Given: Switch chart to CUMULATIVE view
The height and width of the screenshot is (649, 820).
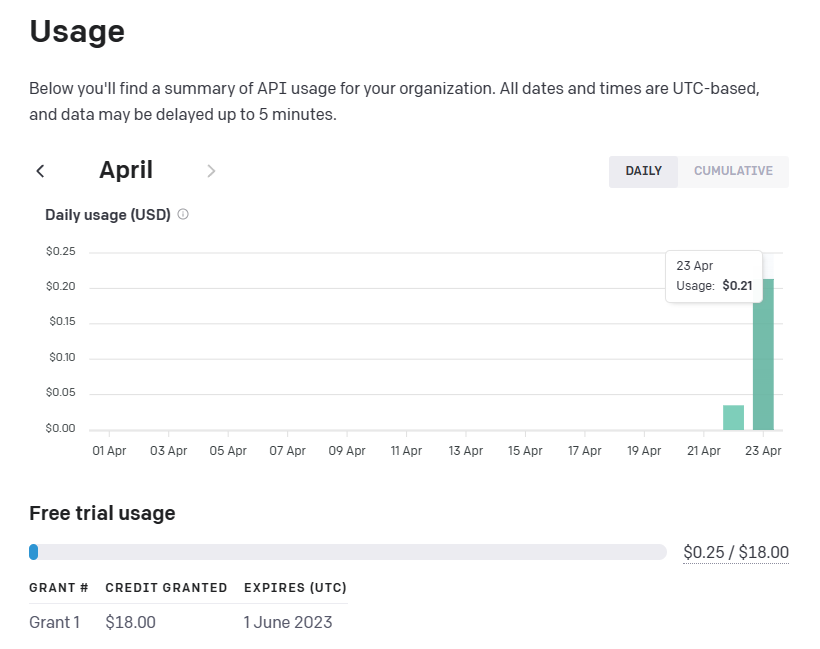Looking at the screenshot, I should coord(733,171).
